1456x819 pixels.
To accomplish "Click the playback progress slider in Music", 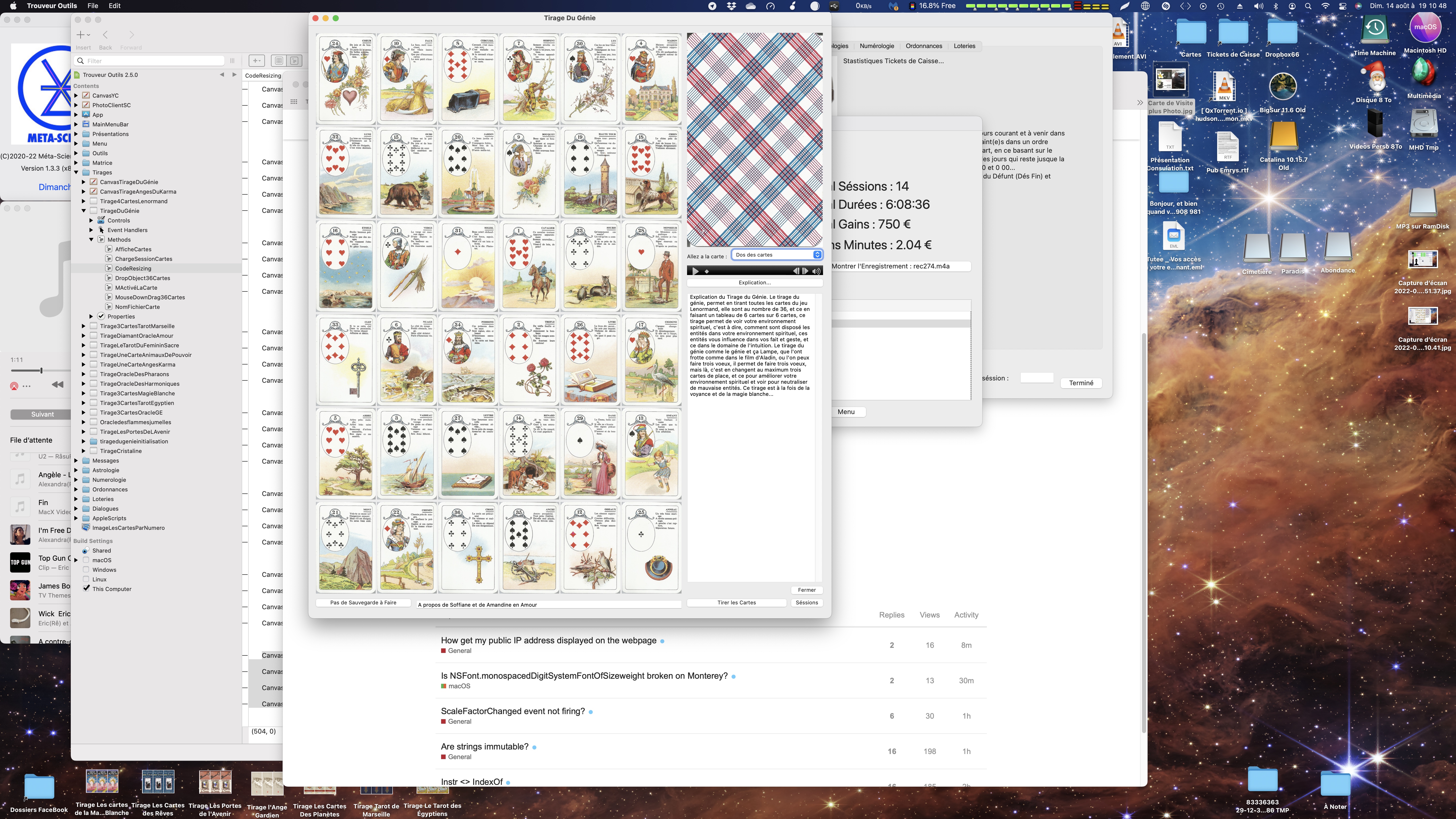I will [41, 370].
